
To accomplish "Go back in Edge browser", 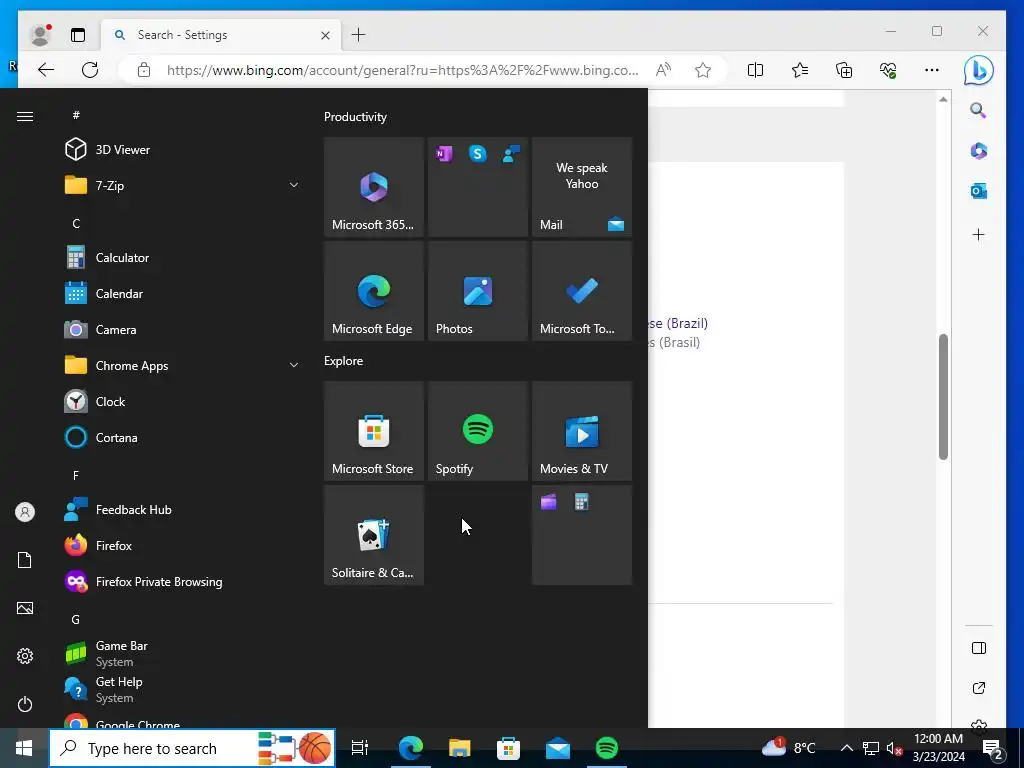I will tap(46, 70).
